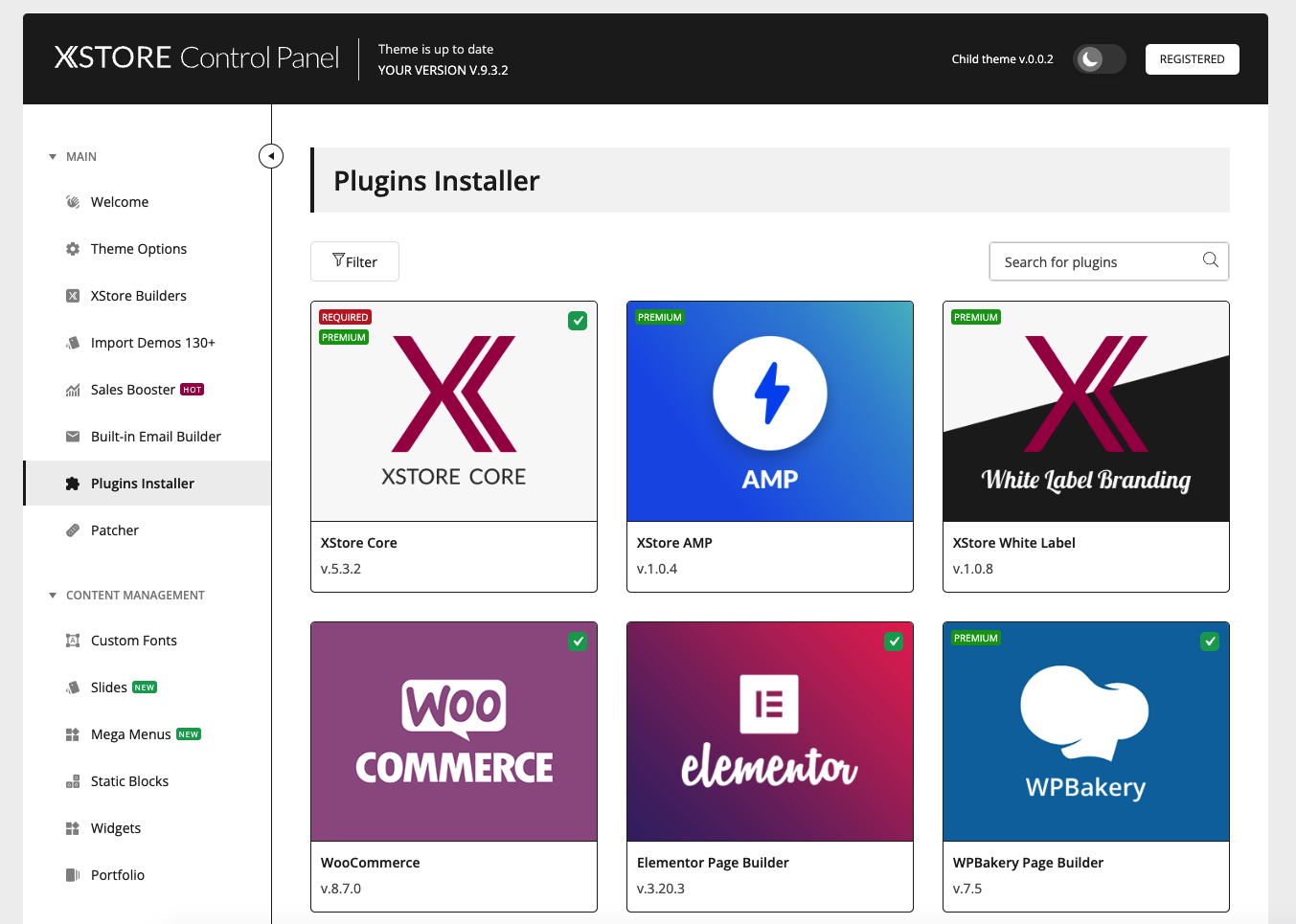Viewport: 1296px width, 924px height.
Task: Open the Filter options
Action: pyautogui.click(x=354, y=261)
